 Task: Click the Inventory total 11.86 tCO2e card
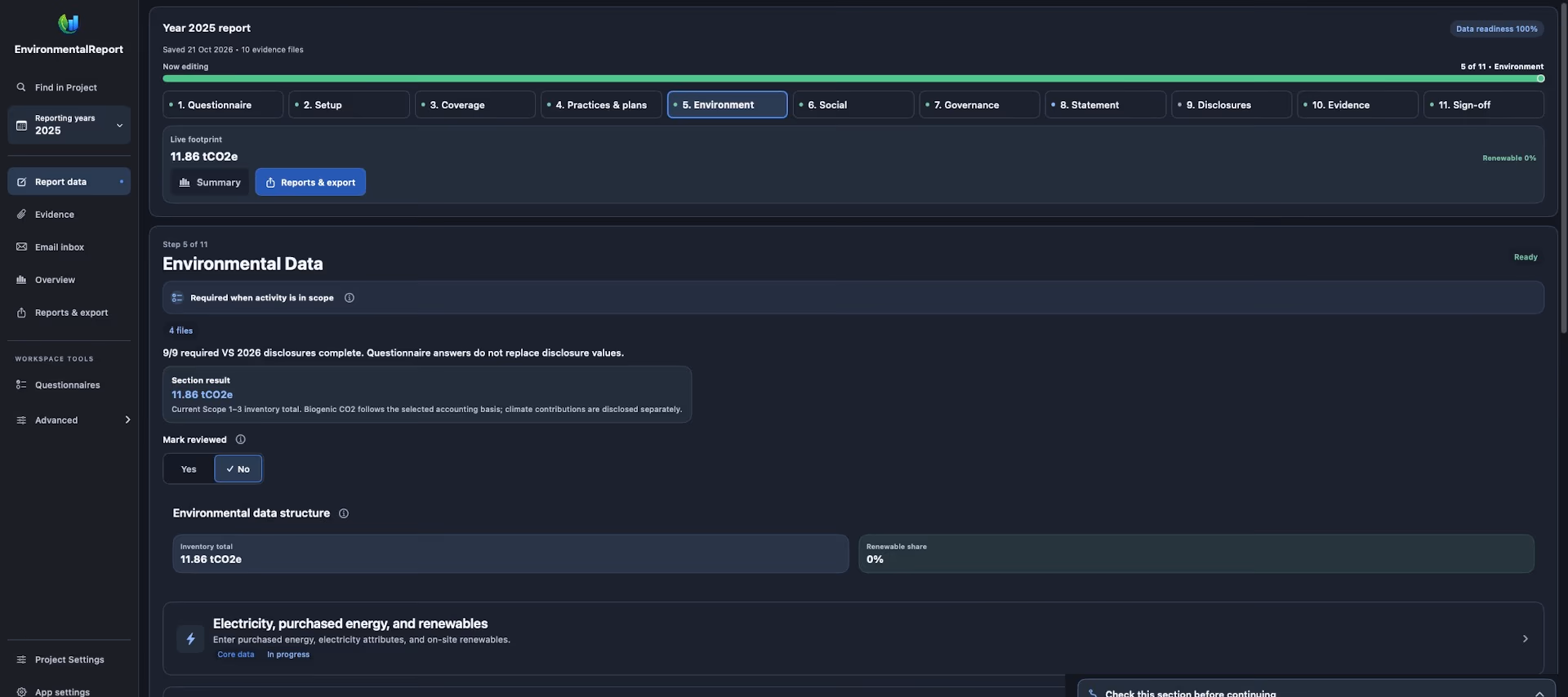pyautogui.click(x=510, y=554)
